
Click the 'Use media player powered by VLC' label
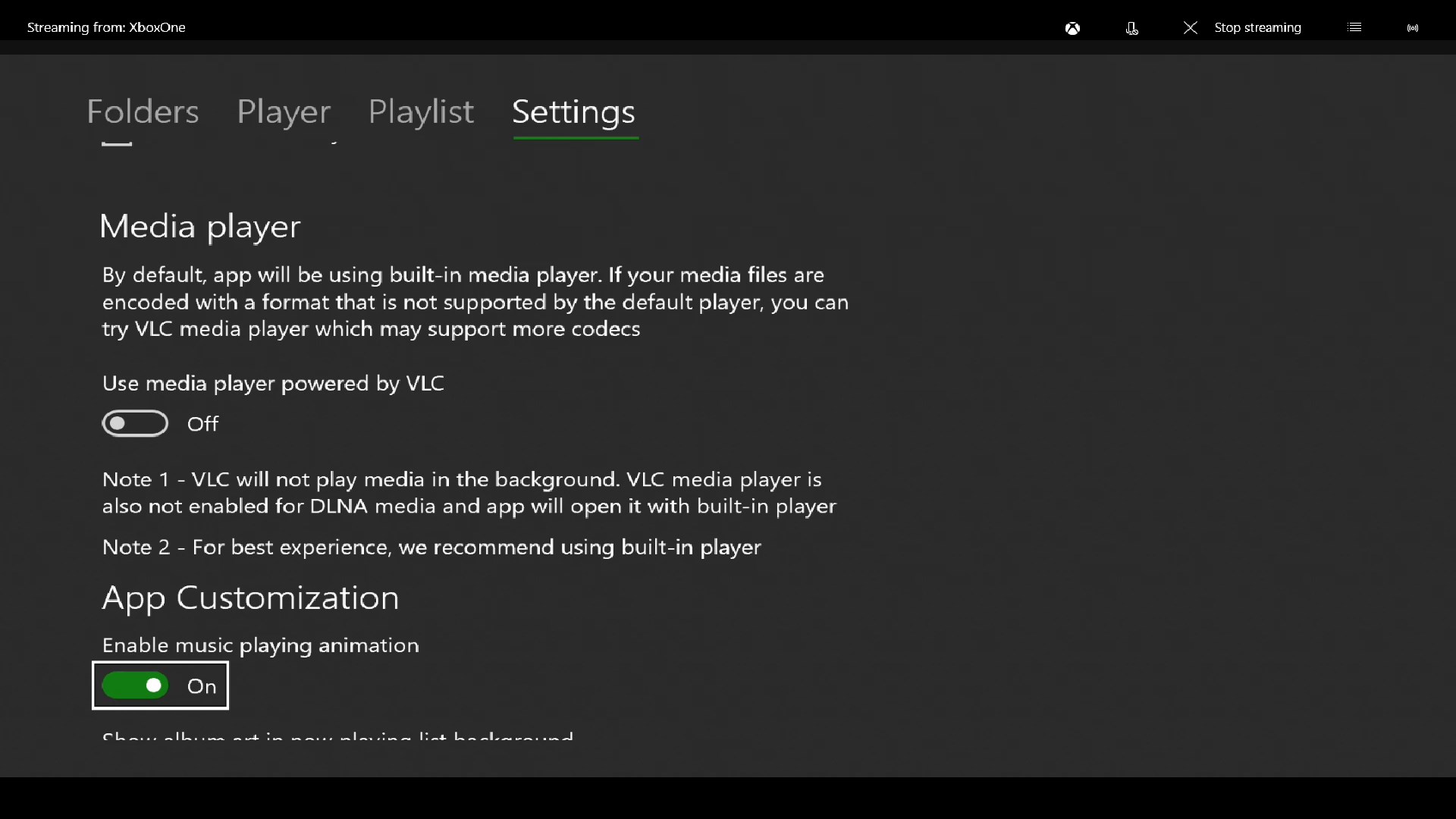273,383
